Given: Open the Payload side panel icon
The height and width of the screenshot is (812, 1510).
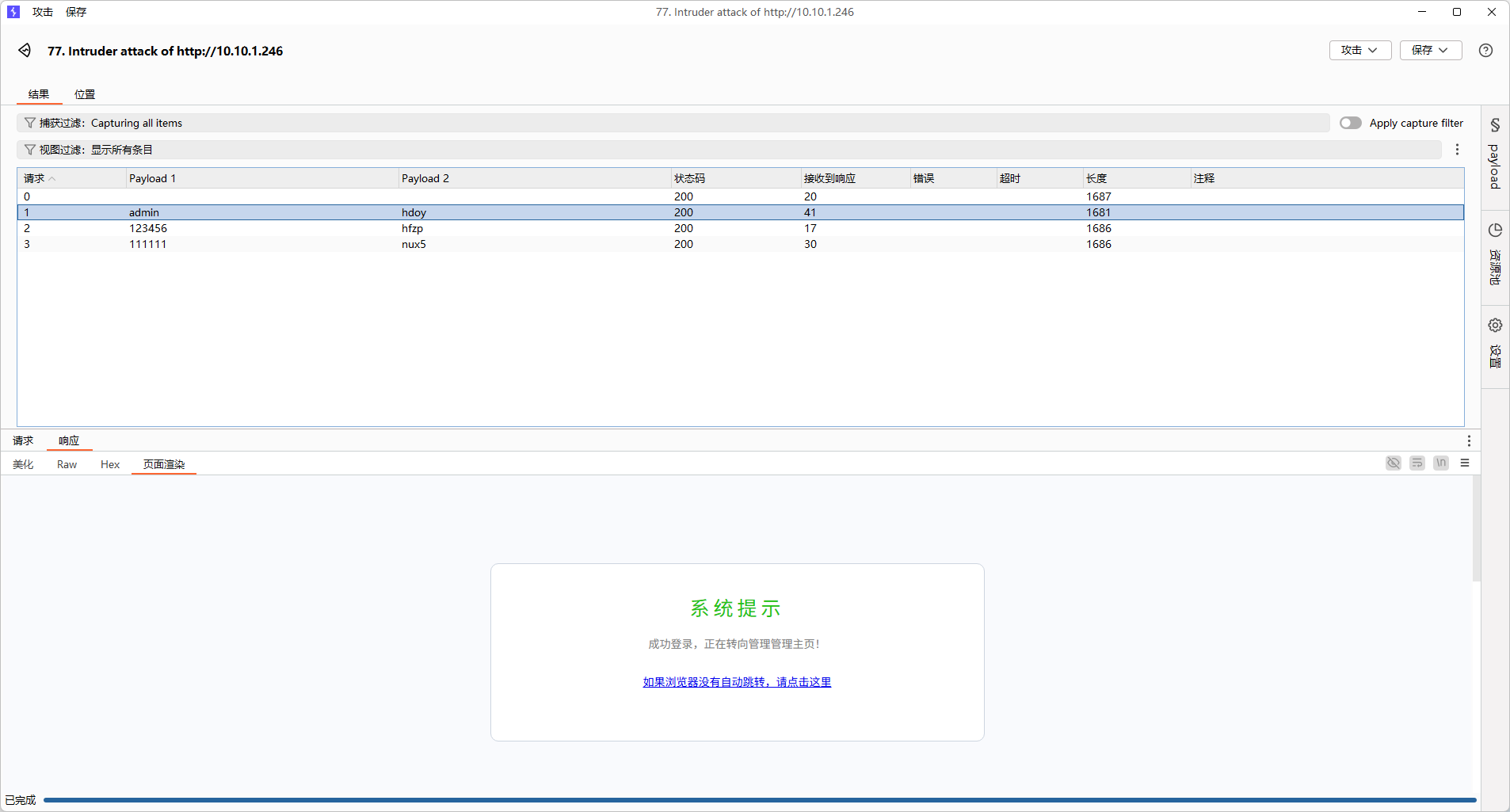Looking at the screenshot, I should (x=1495, y=125).
